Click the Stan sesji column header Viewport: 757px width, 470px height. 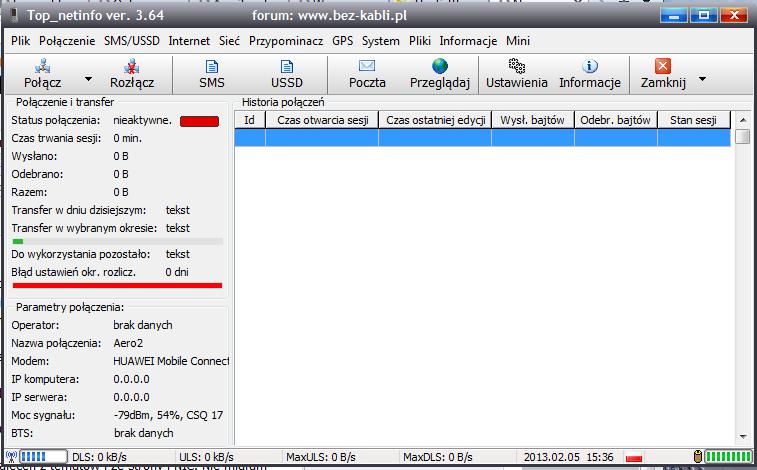pos(693,120)
